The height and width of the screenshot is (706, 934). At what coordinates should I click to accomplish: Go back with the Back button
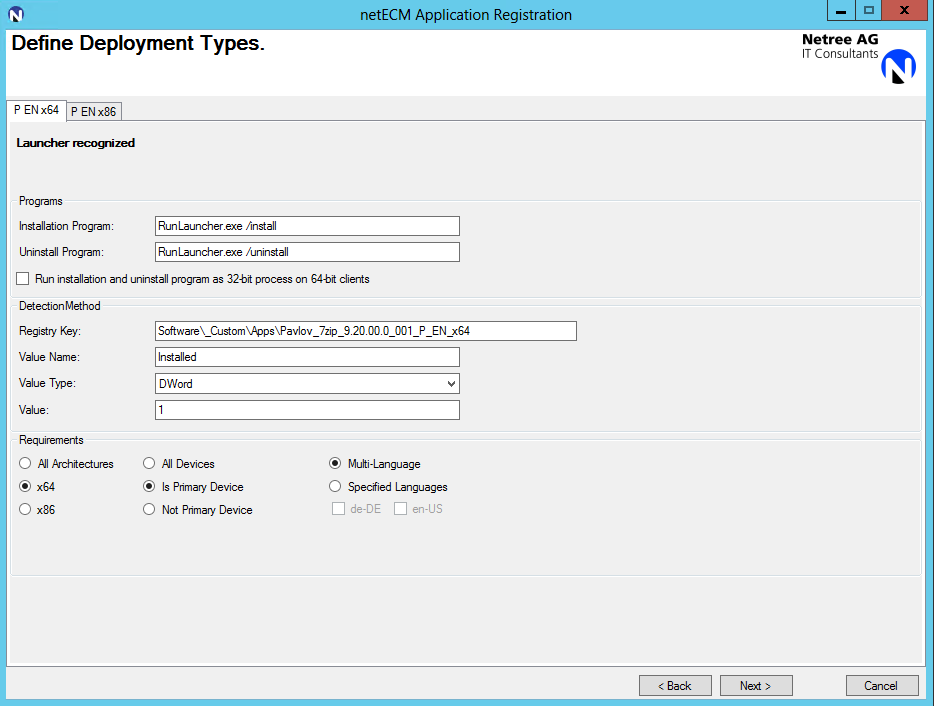pos(675,686)
